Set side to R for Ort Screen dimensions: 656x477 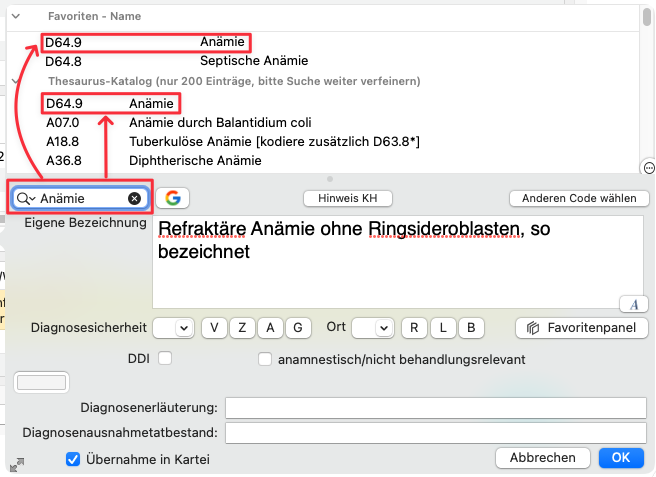414,328
